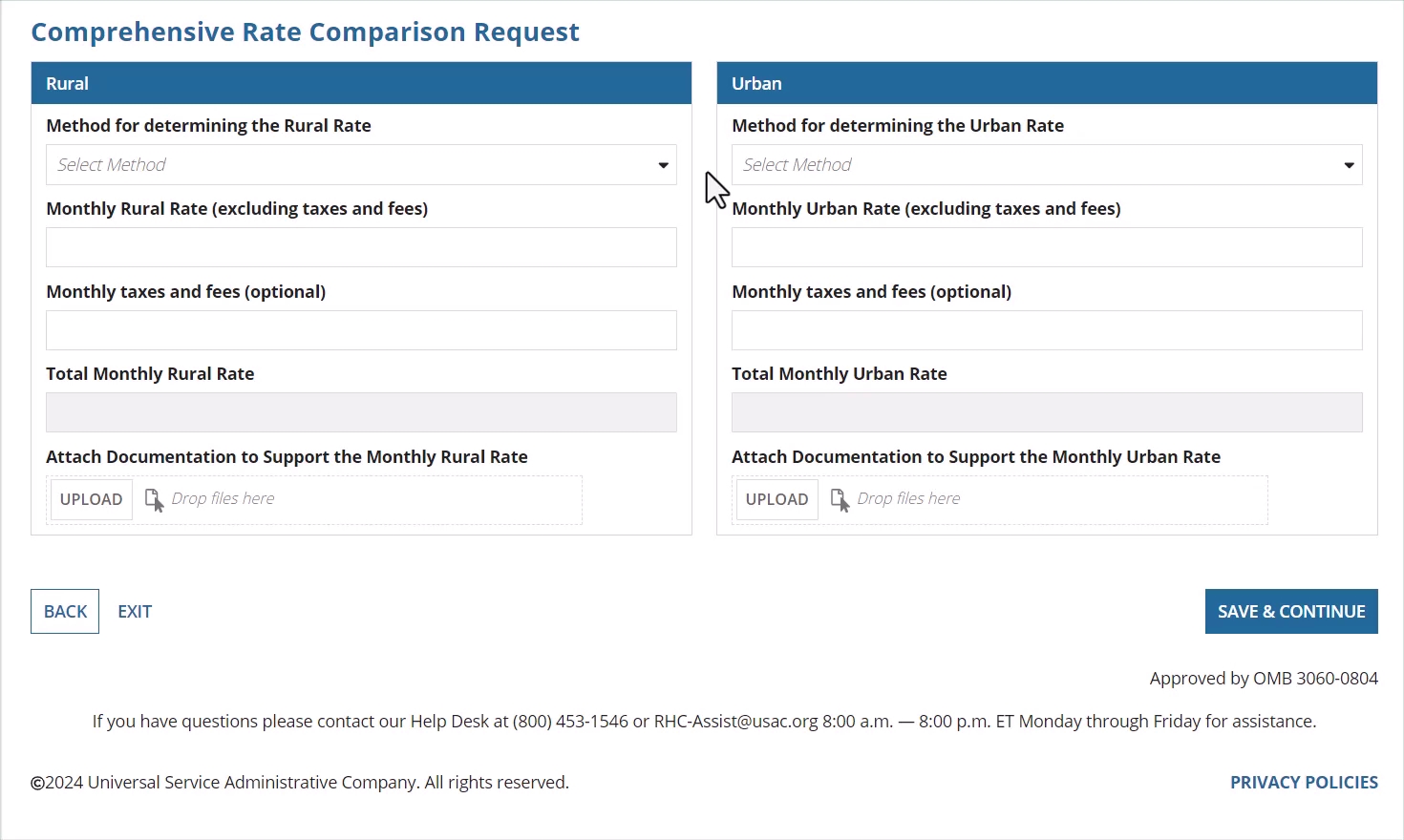
Task: Click the Monthly Rural Rate input field
Action: (x=361, y=247)
